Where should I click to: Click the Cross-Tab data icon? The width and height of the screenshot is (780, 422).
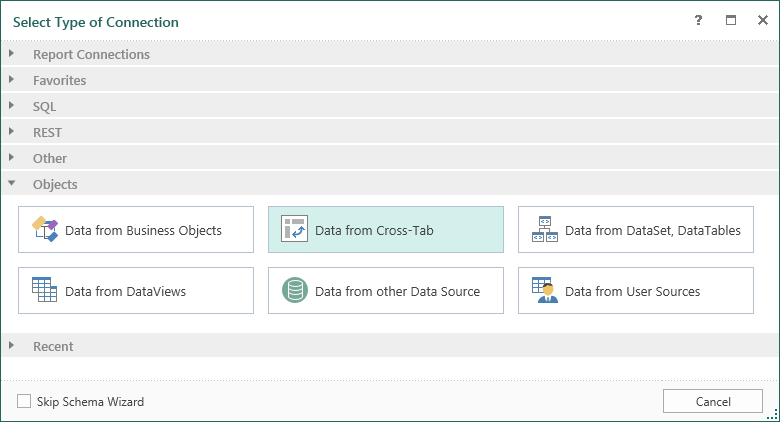pos(294,230)
